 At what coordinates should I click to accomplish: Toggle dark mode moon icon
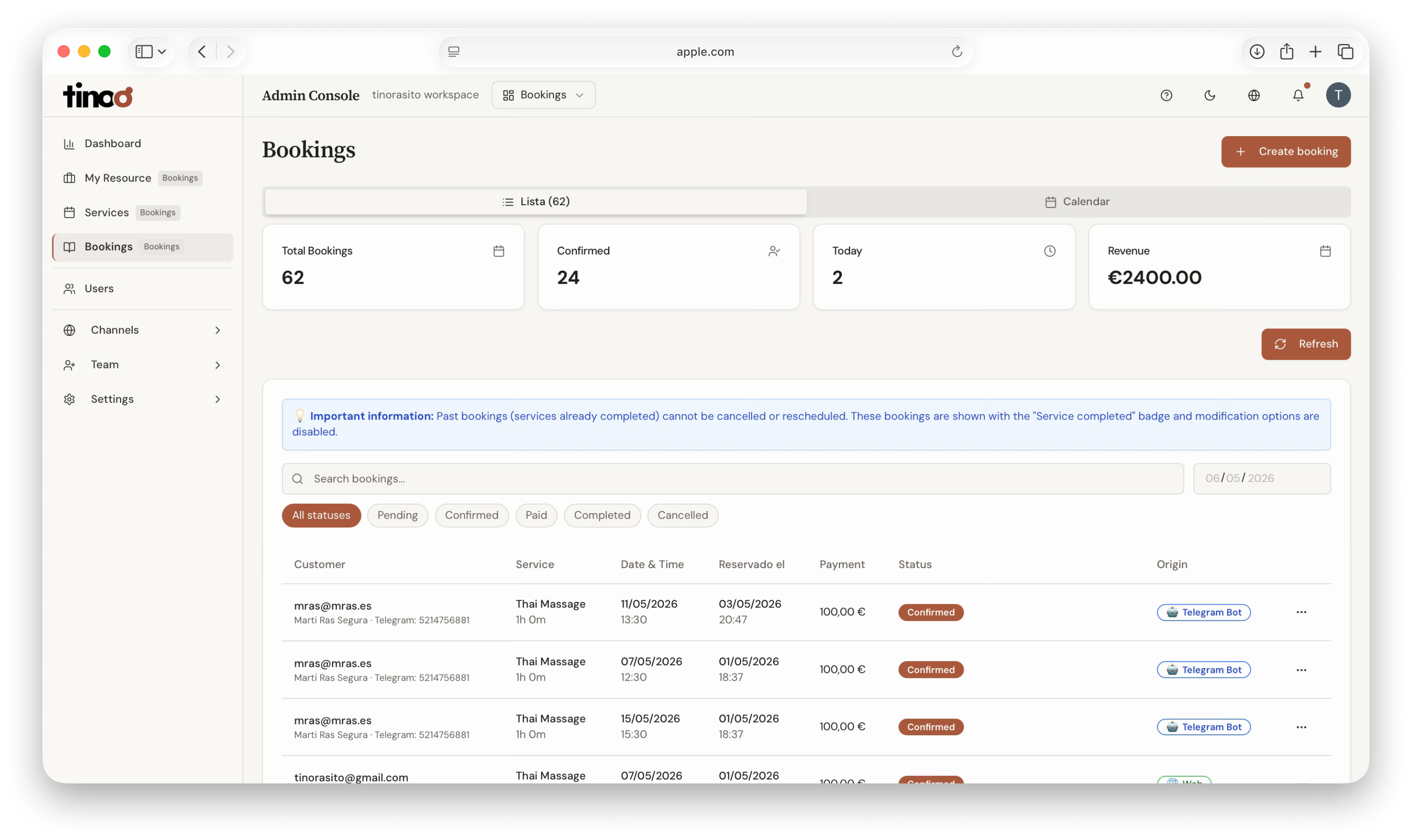(1209, 95)
